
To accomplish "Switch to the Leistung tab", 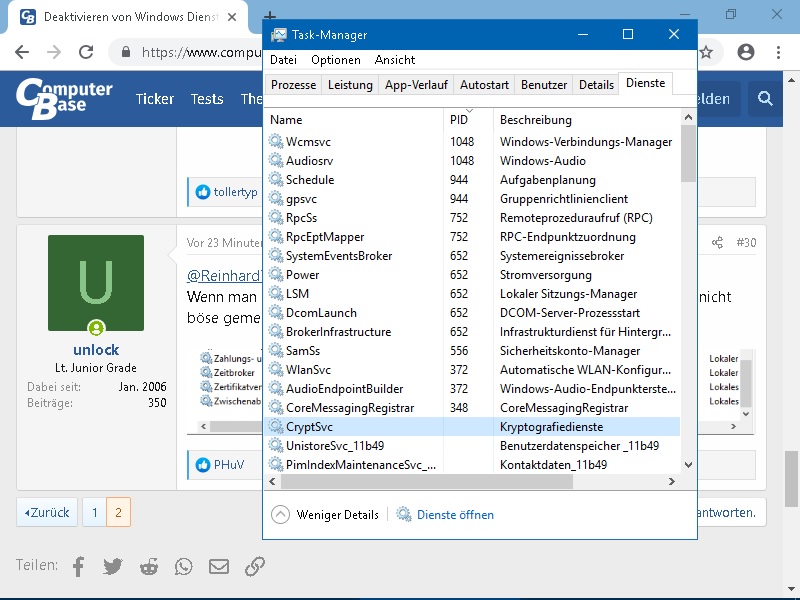I will coord(350,85).
